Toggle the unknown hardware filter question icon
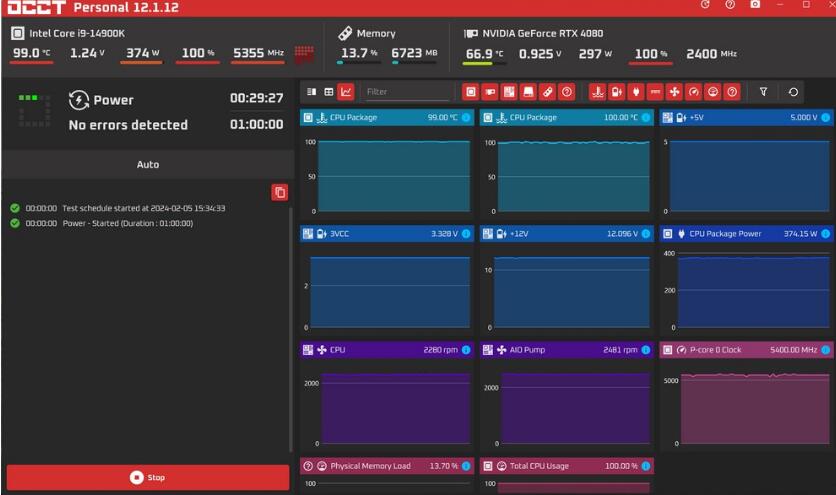836x495 pixels. [x=567, y=92]
